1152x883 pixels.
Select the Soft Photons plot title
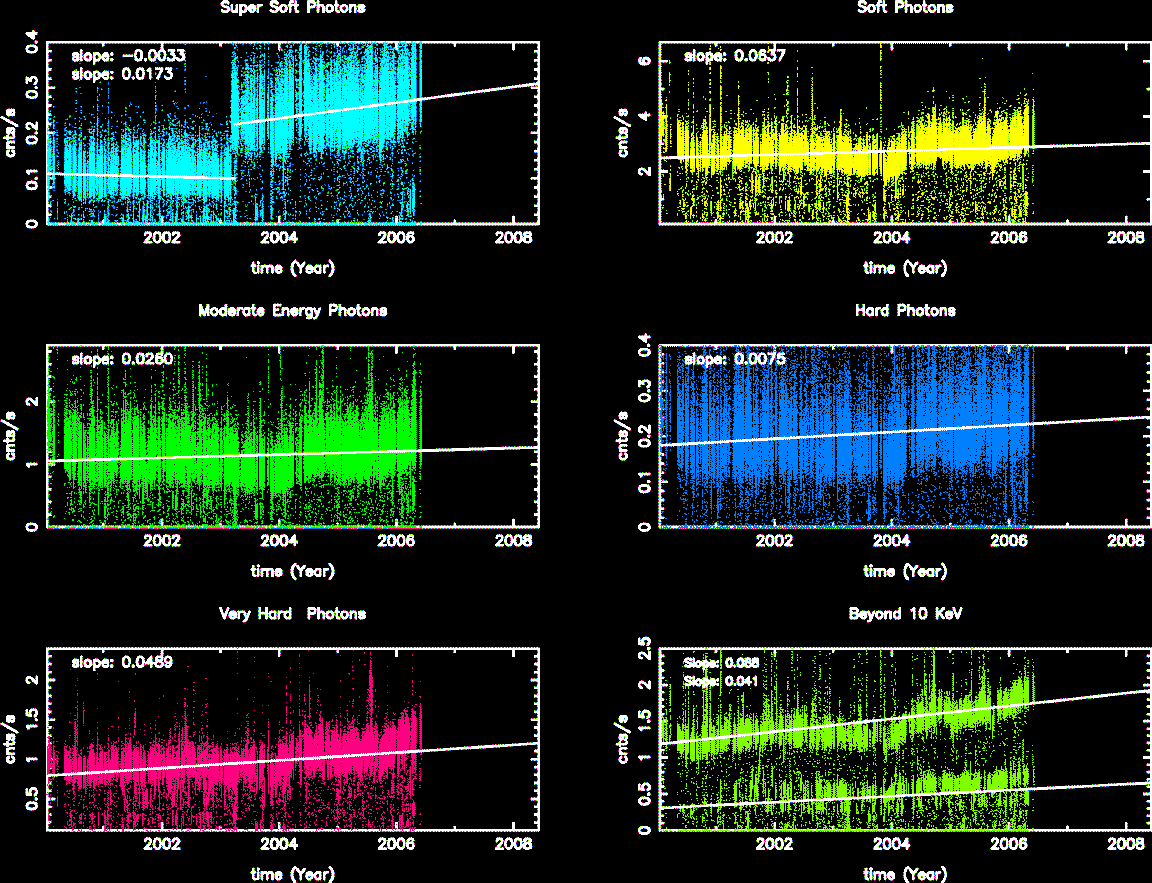[905, 8]
